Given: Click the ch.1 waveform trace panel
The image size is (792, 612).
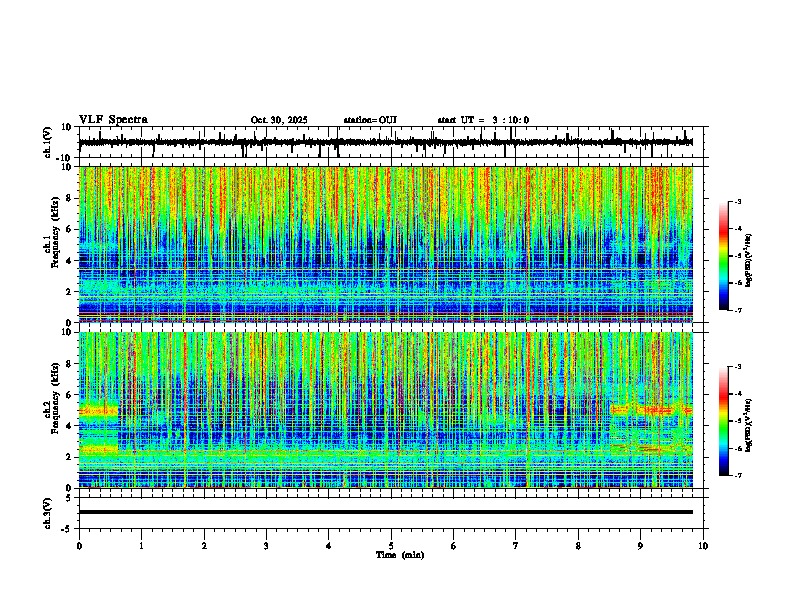Looking at the screenshot, I should pos(393,142).
